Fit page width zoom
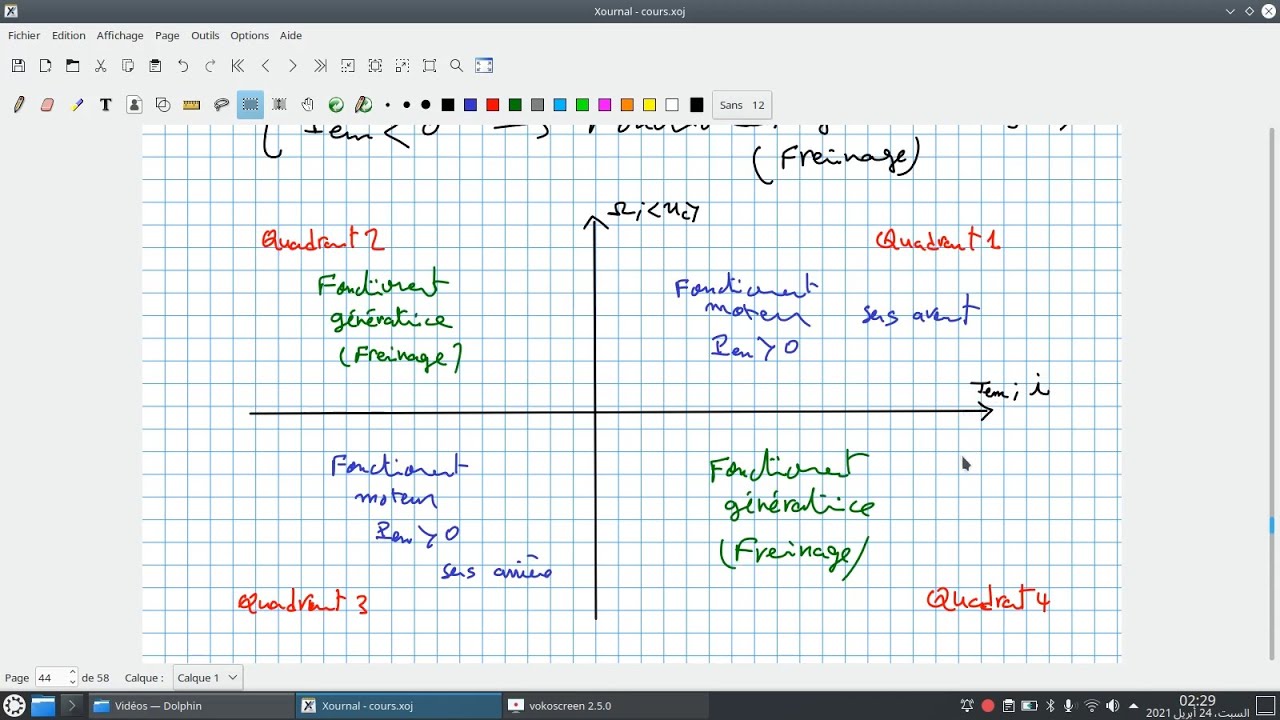The width and height of the screenshot is (1280, 720). (x=375, y=66)
